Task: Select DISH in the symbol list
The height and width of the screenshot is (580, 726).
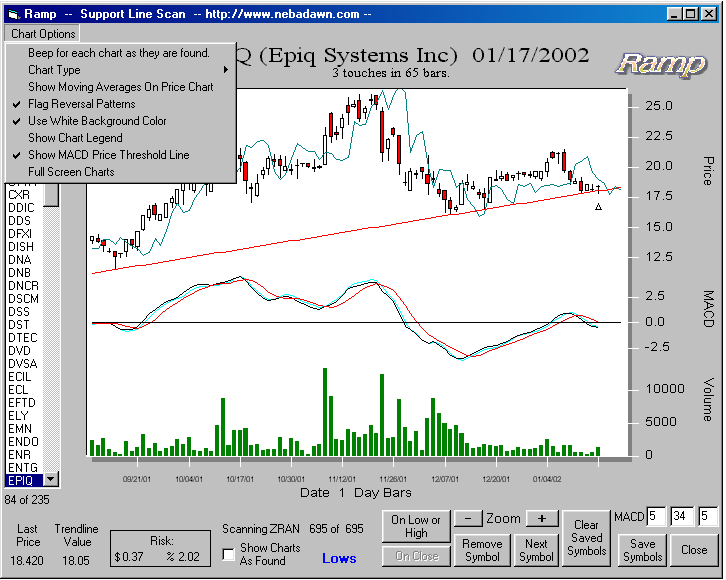Action: click(24, 247)
